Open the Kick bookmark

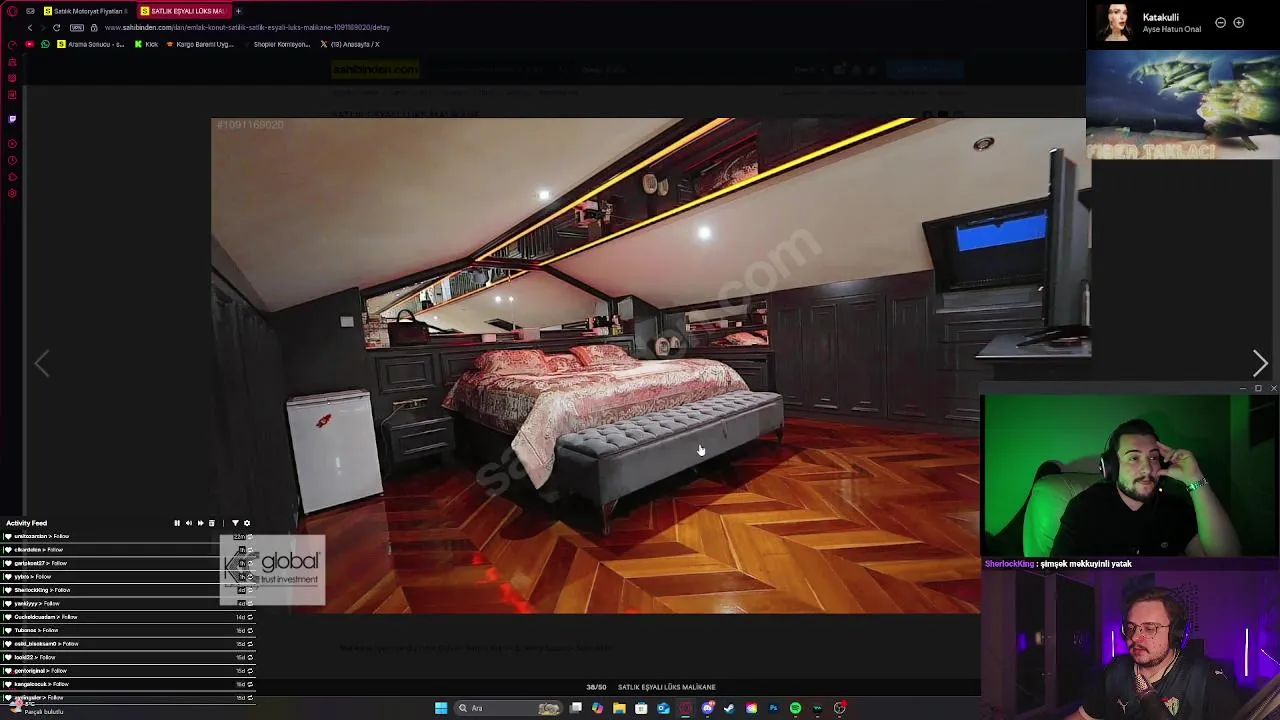click(x=146, y=44)
